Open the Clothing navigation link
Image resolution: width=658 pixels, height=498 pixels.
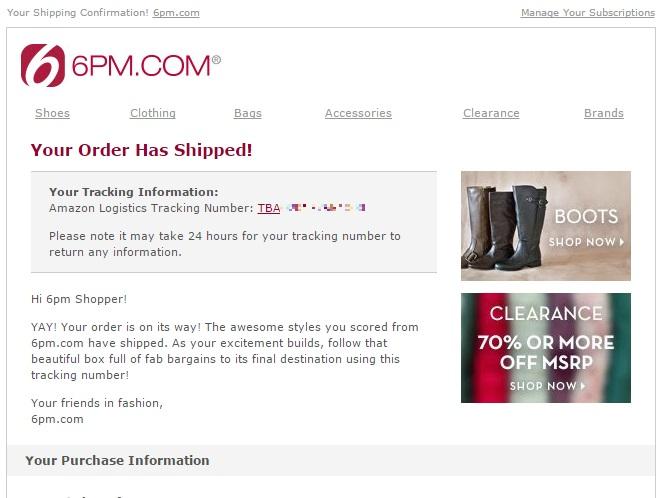pyautogui.click(x=153, y=113)
